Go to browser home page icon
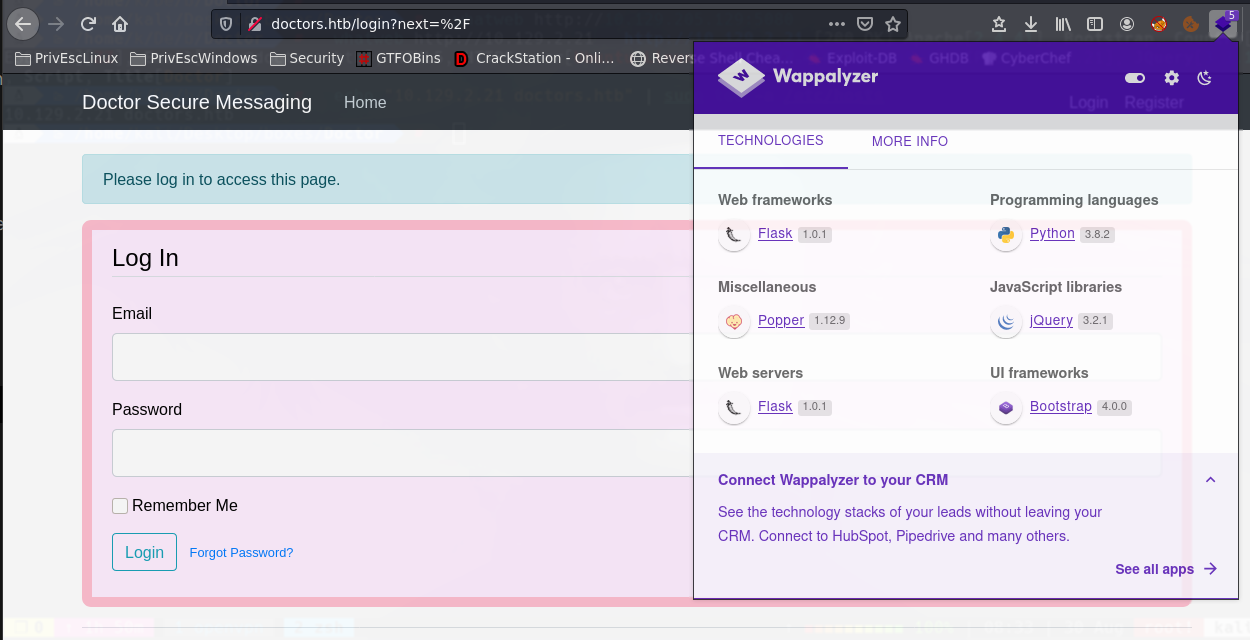The image size is (1250, 640). (120, 24)
